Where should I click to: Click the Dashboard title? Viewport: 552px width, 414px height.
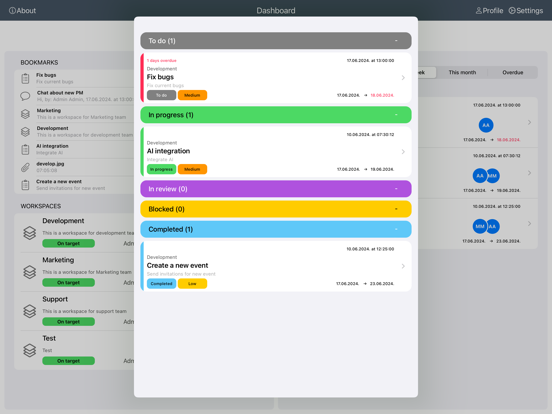[276, 11]
